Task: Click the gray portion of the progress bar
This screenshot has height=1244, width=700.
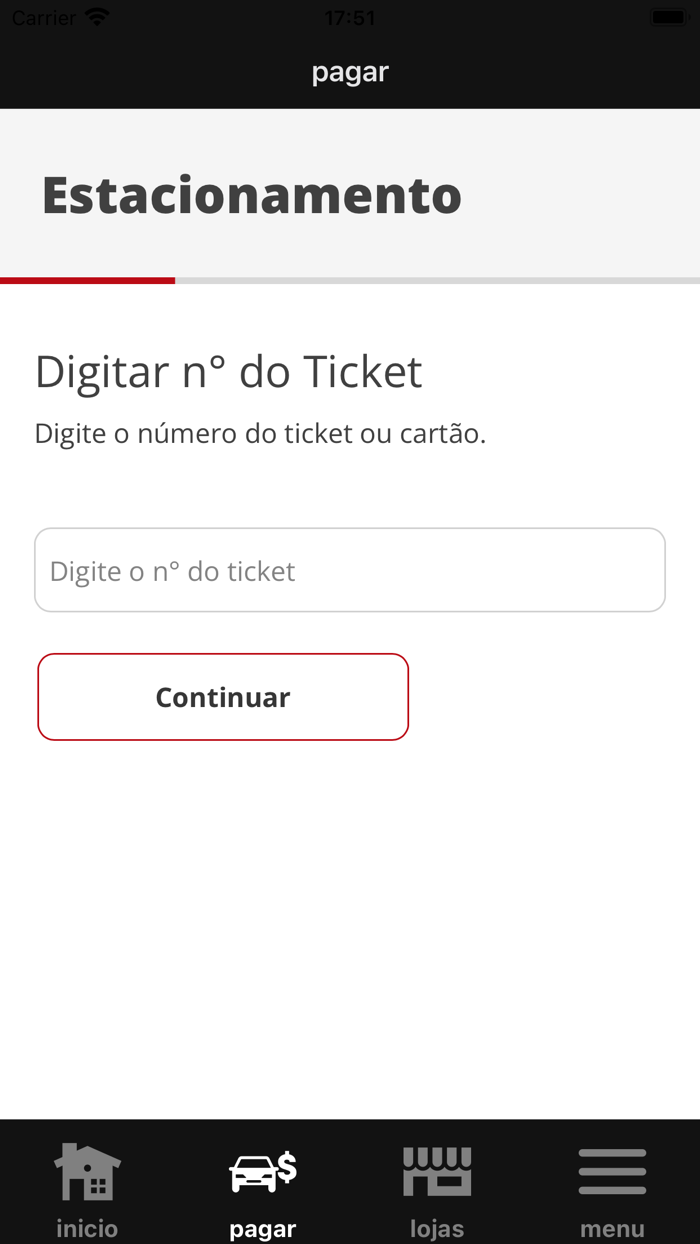Action: (437, 281)
